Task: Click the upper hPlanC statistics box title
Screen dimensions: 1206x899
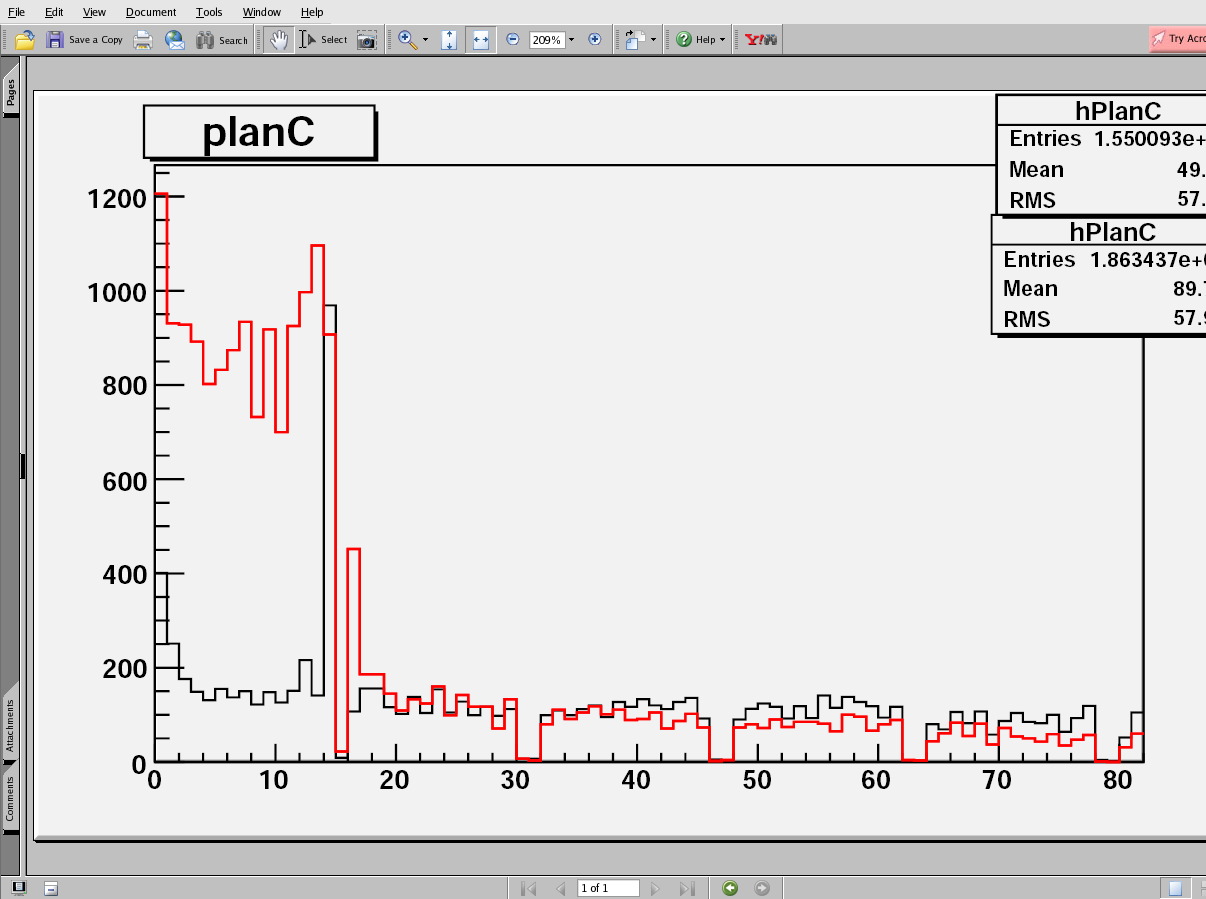Action: (1117, 112)
